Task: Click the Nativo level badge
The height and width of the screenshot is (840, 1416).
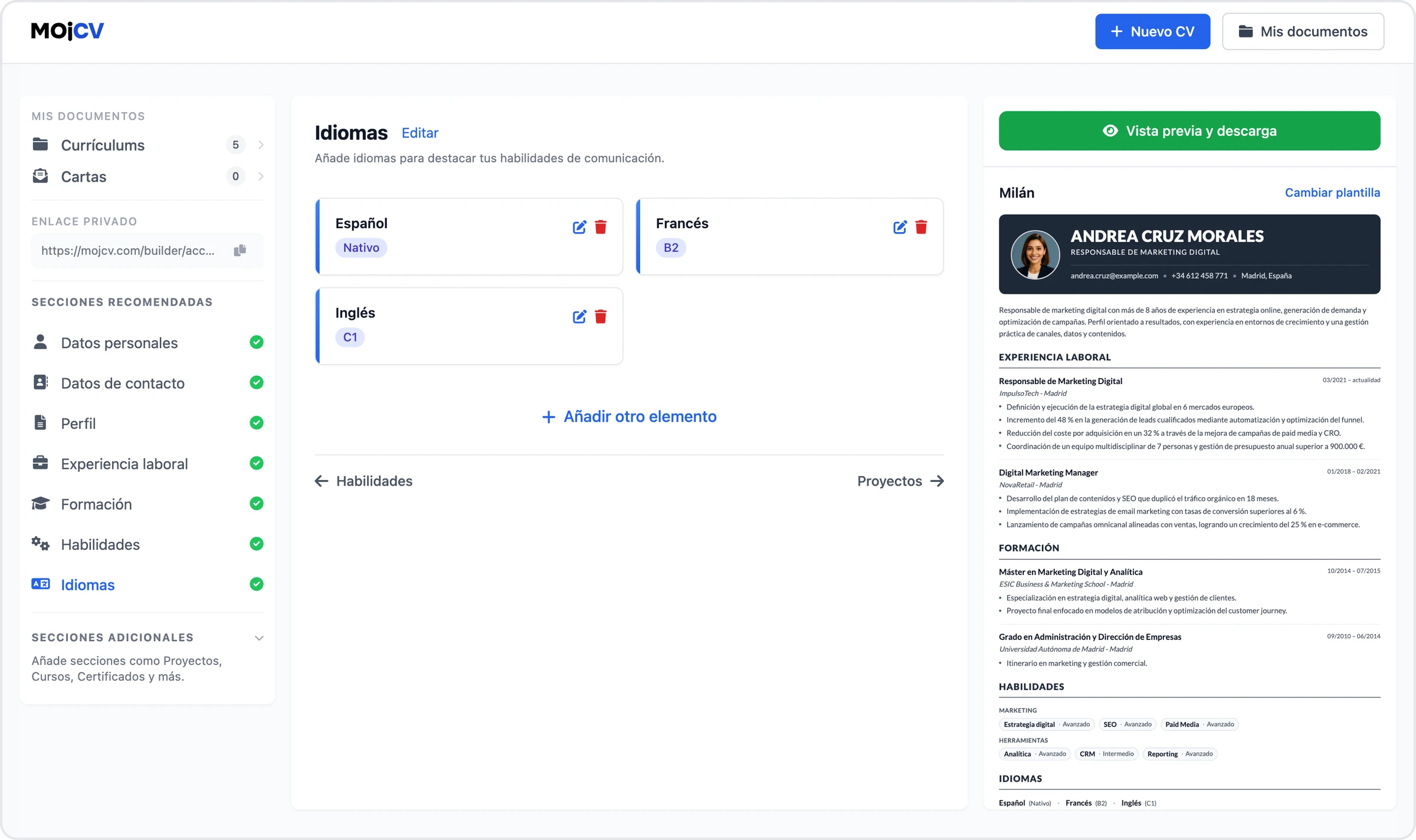Action: click(361, 248)
